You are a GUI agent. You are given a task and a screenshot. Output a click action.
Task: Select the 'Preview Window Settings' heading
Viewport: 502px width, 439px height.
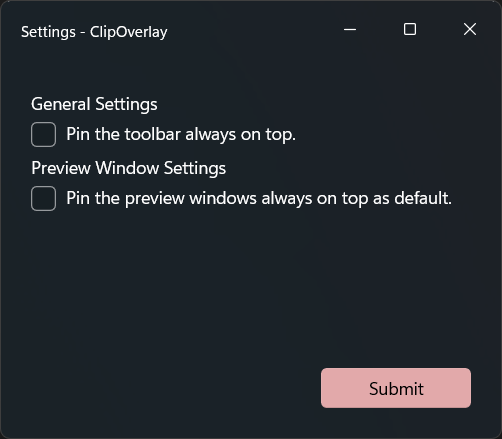(129, 168)
